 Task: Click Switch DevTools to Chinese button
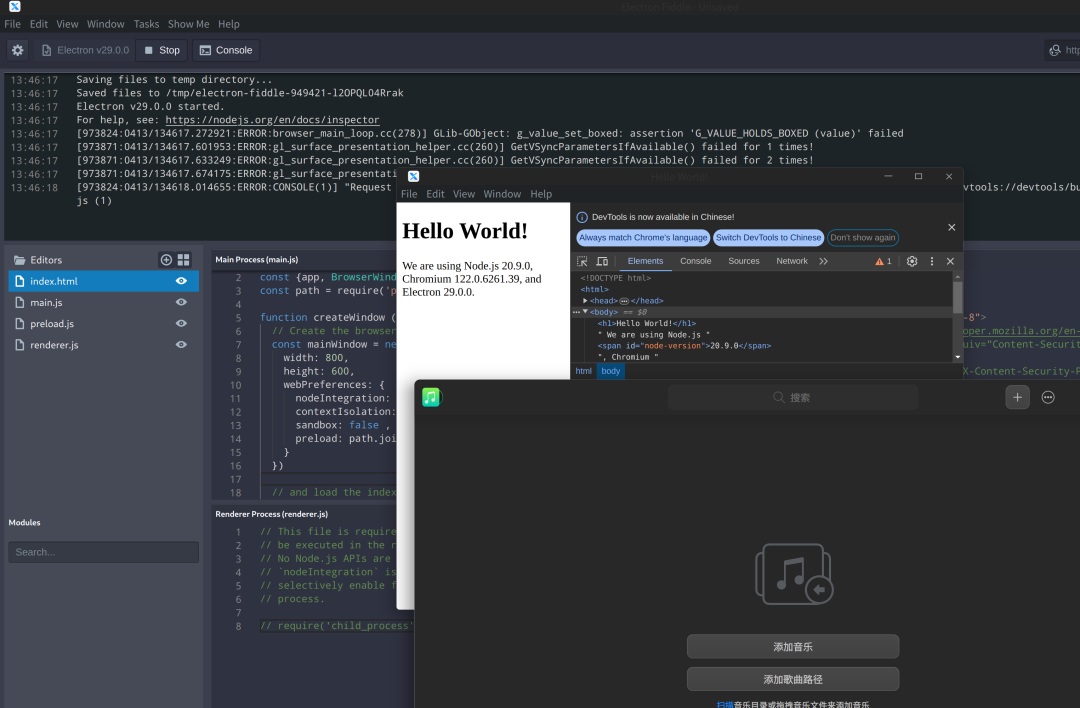click(769, 238)
